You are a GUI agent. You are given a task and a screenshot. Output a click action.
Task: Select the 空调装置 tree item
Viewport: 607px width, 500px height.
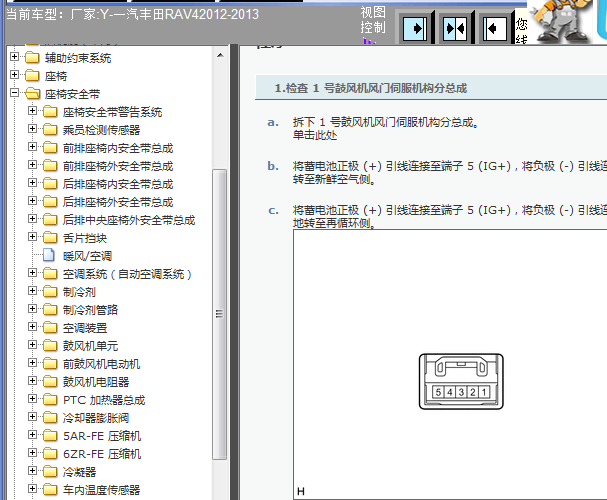pyautogui.click(x=85, y=328)
